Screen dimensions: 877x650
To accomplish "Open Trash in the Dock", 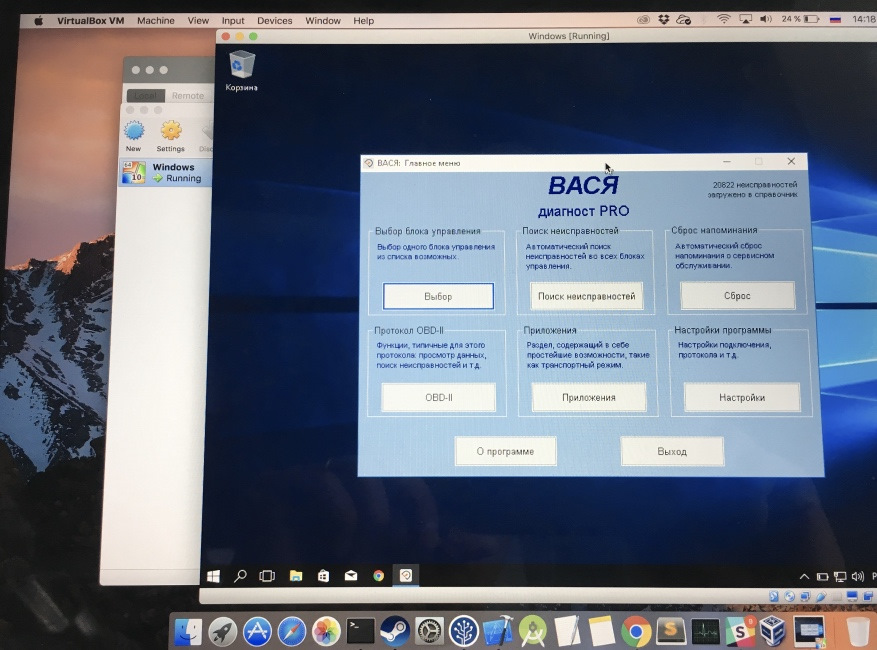I will point(857,632).
